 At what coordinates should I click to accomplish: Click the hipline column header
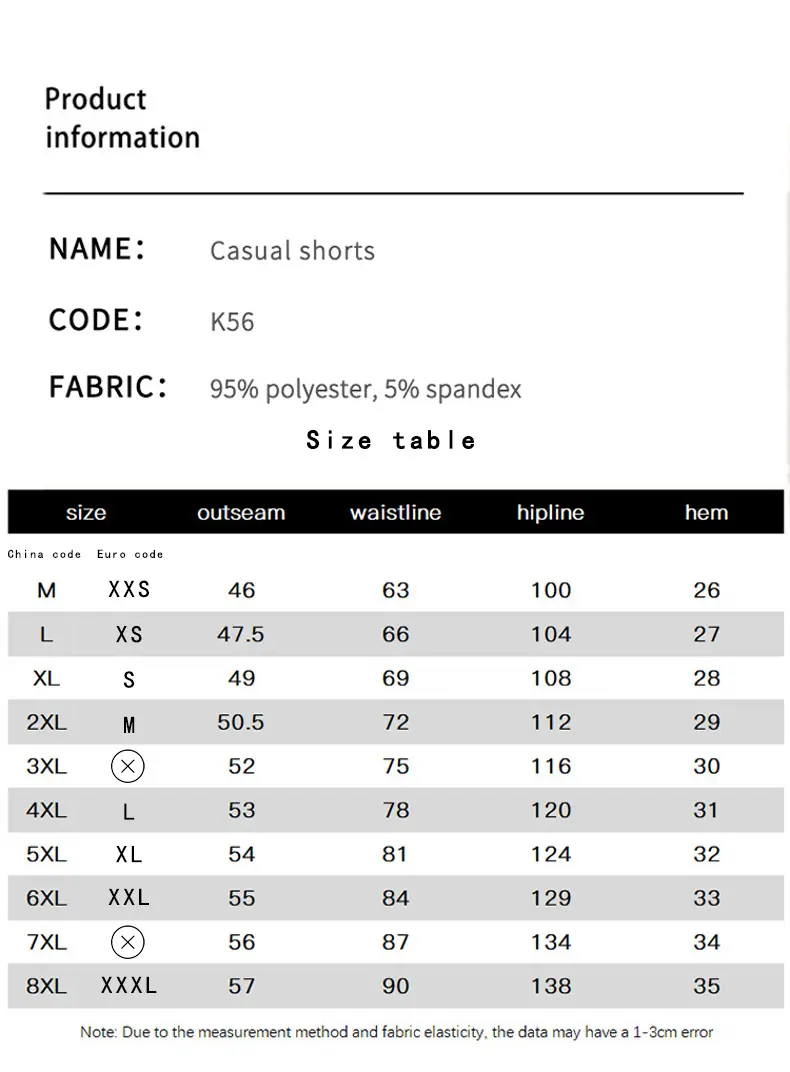(x=551, y=512)
